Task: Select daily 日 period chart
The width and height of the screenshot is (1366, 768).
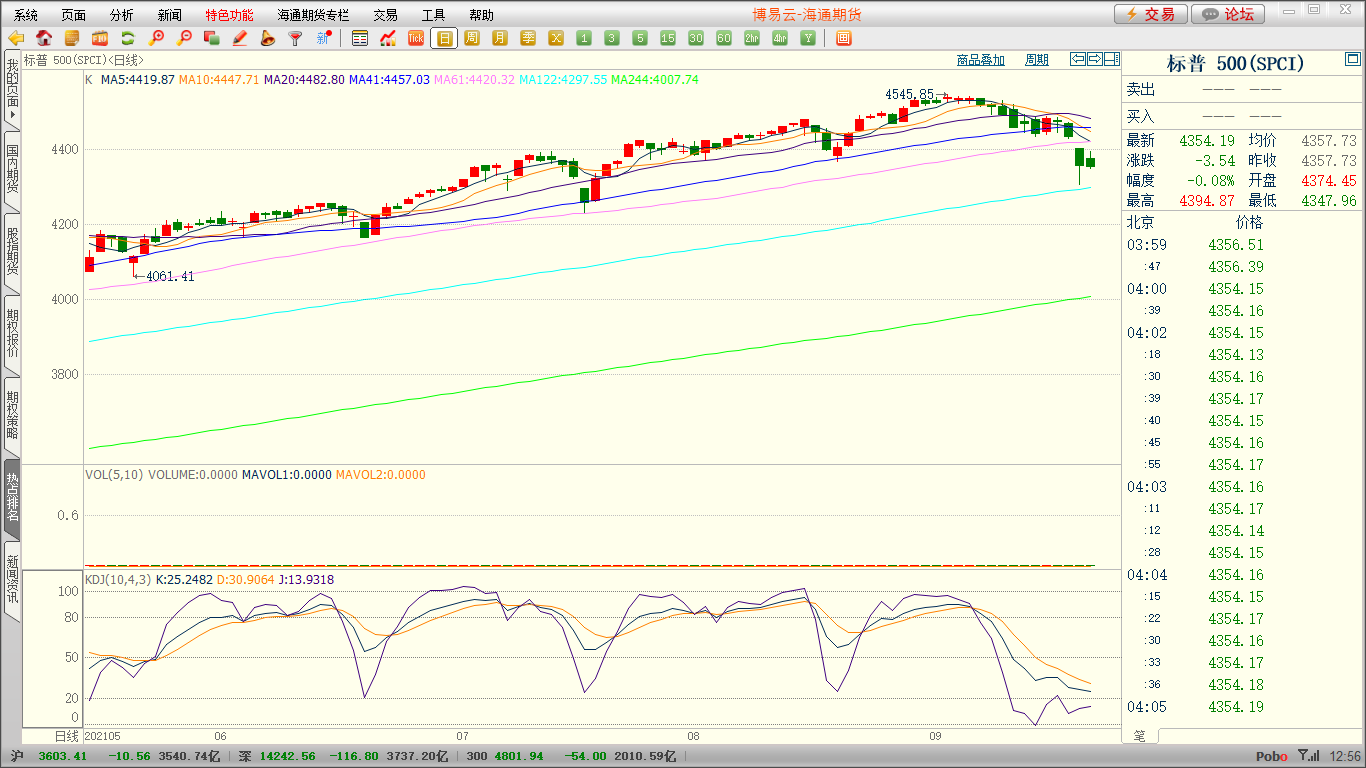Action: click(x=444, y=38)
